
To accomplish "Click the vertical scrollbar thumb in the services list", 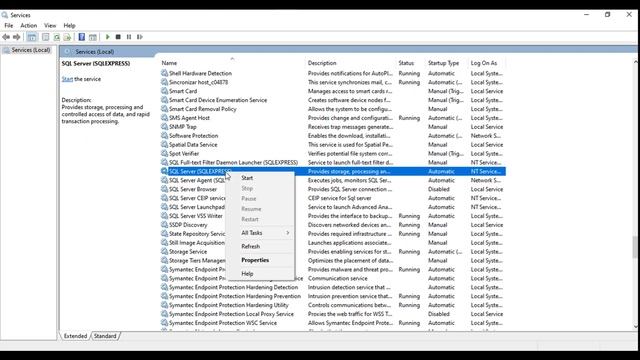I will (636, 247).
